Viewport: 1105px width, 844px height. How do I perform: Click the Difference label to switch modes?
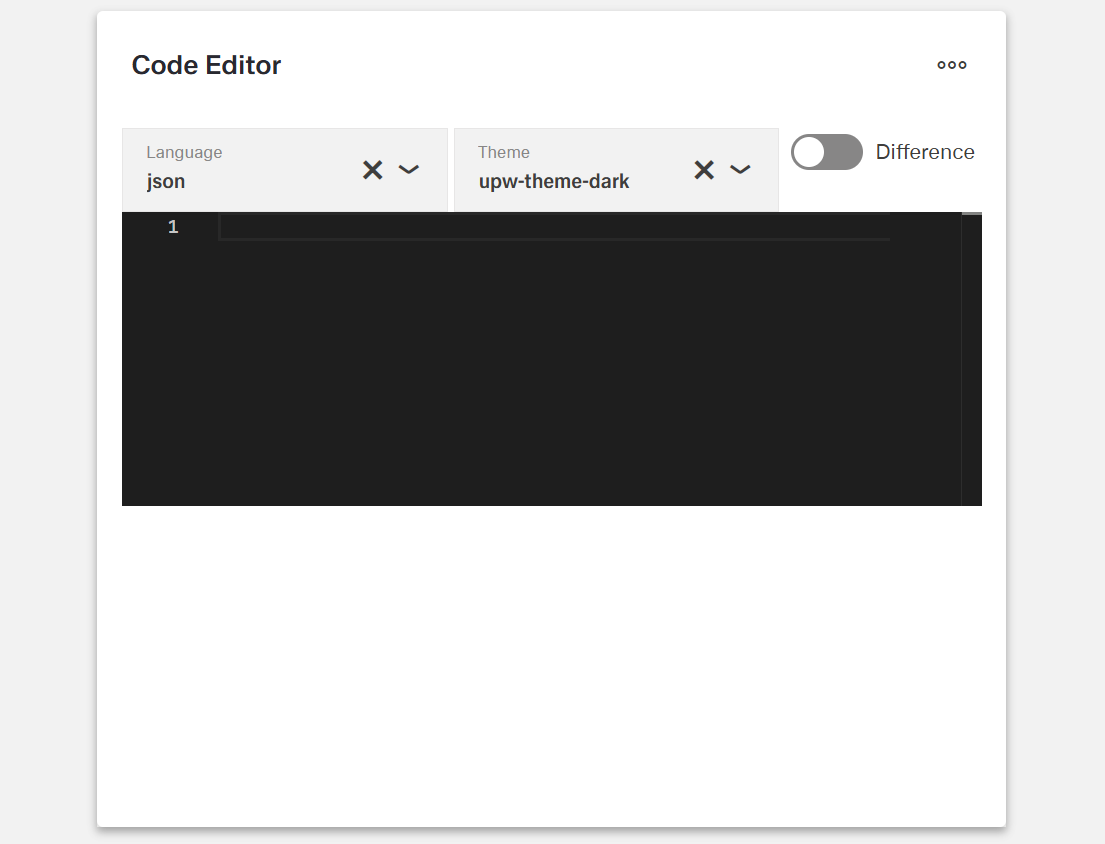coord(925,152)
